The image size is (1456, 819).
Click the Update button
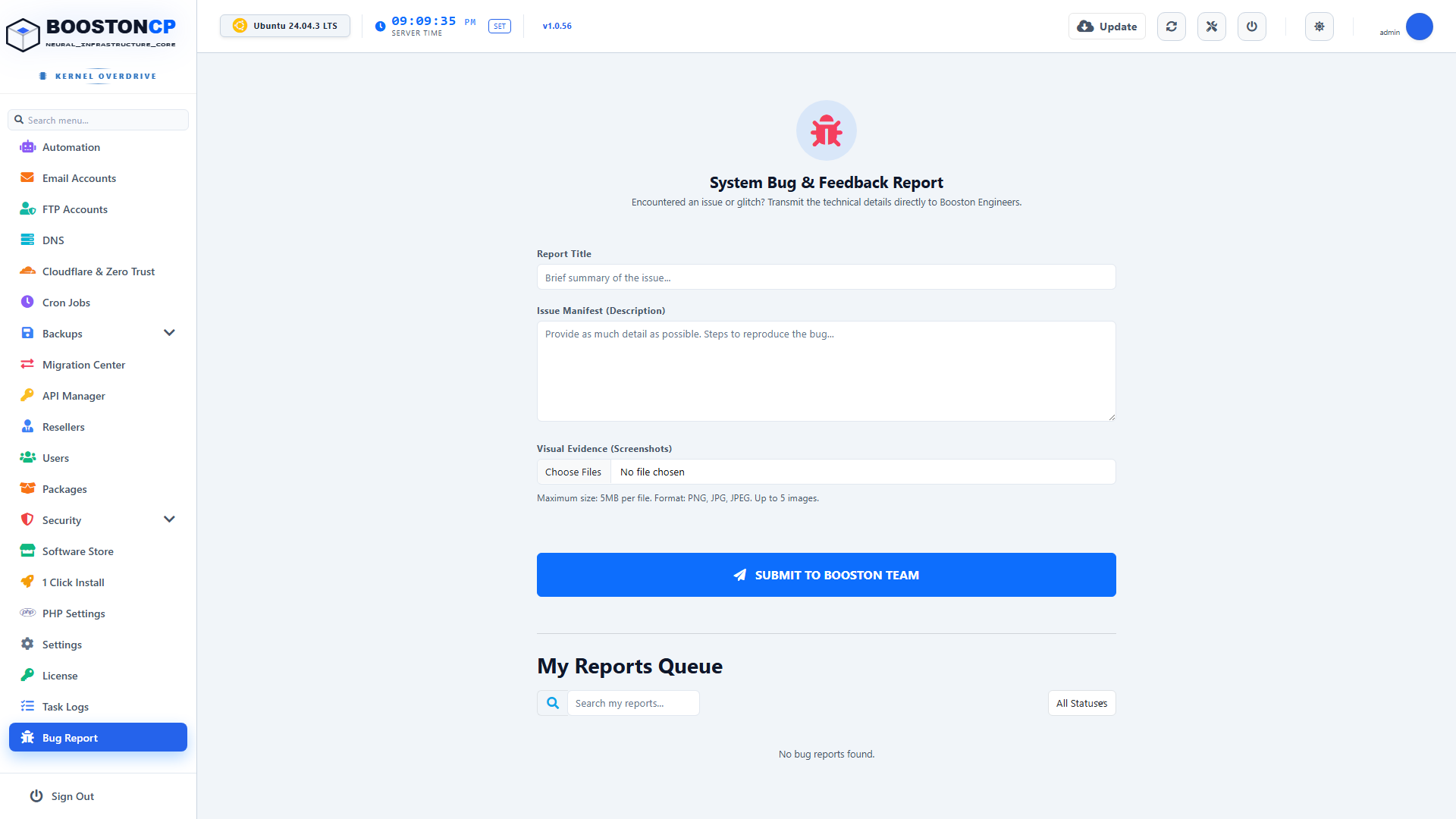coord(1107,27)
